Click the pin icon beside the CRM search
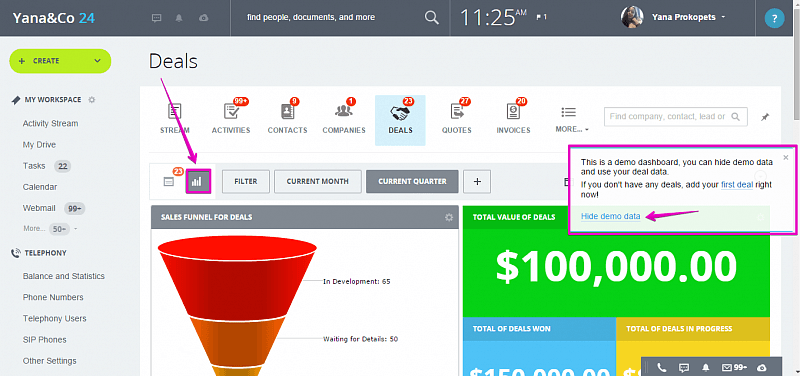800x376 pixels. tap(764, 117)
